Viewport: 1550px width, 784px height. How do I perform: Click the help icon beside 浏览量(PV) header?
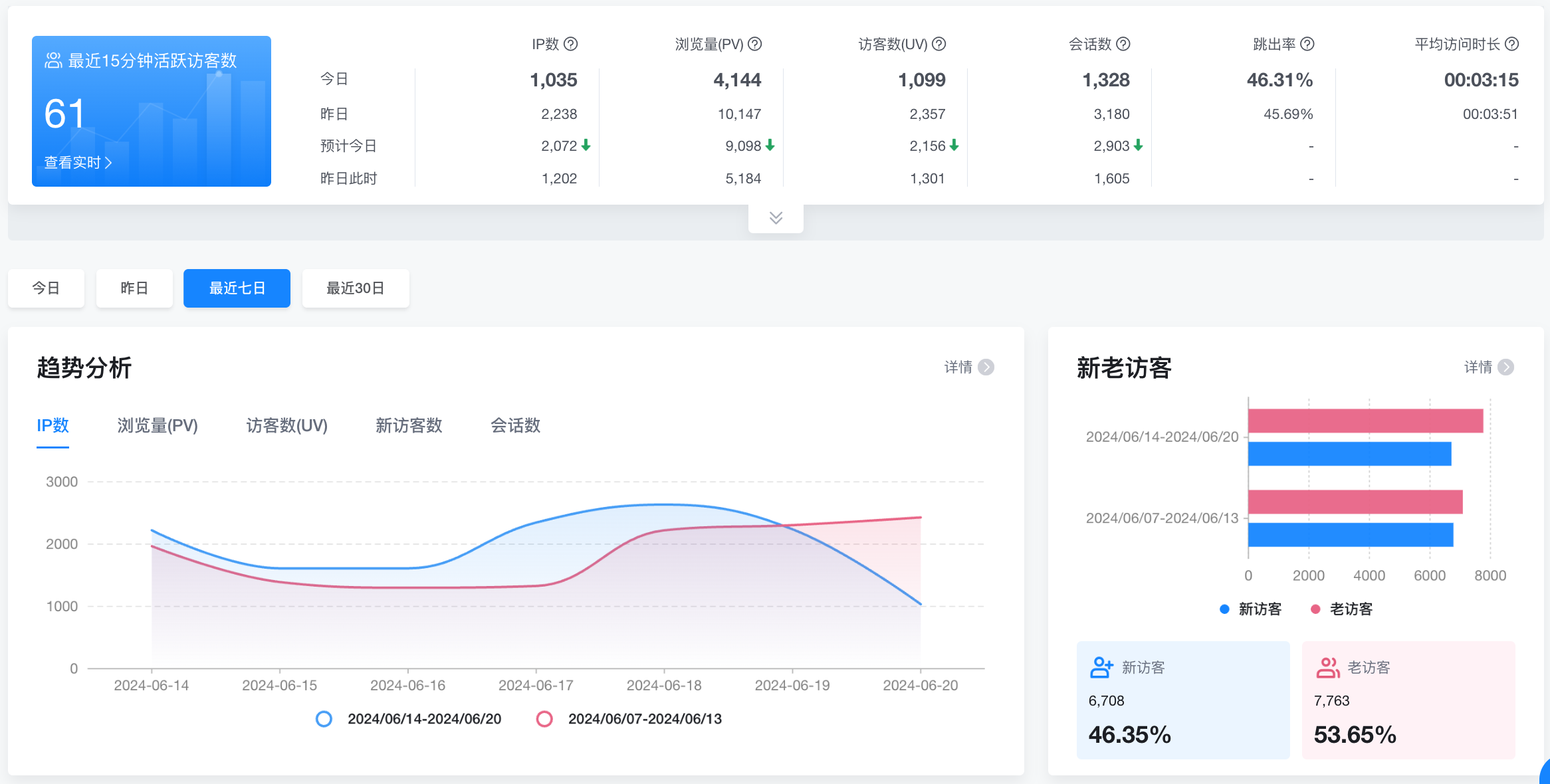tap(754, 44)
